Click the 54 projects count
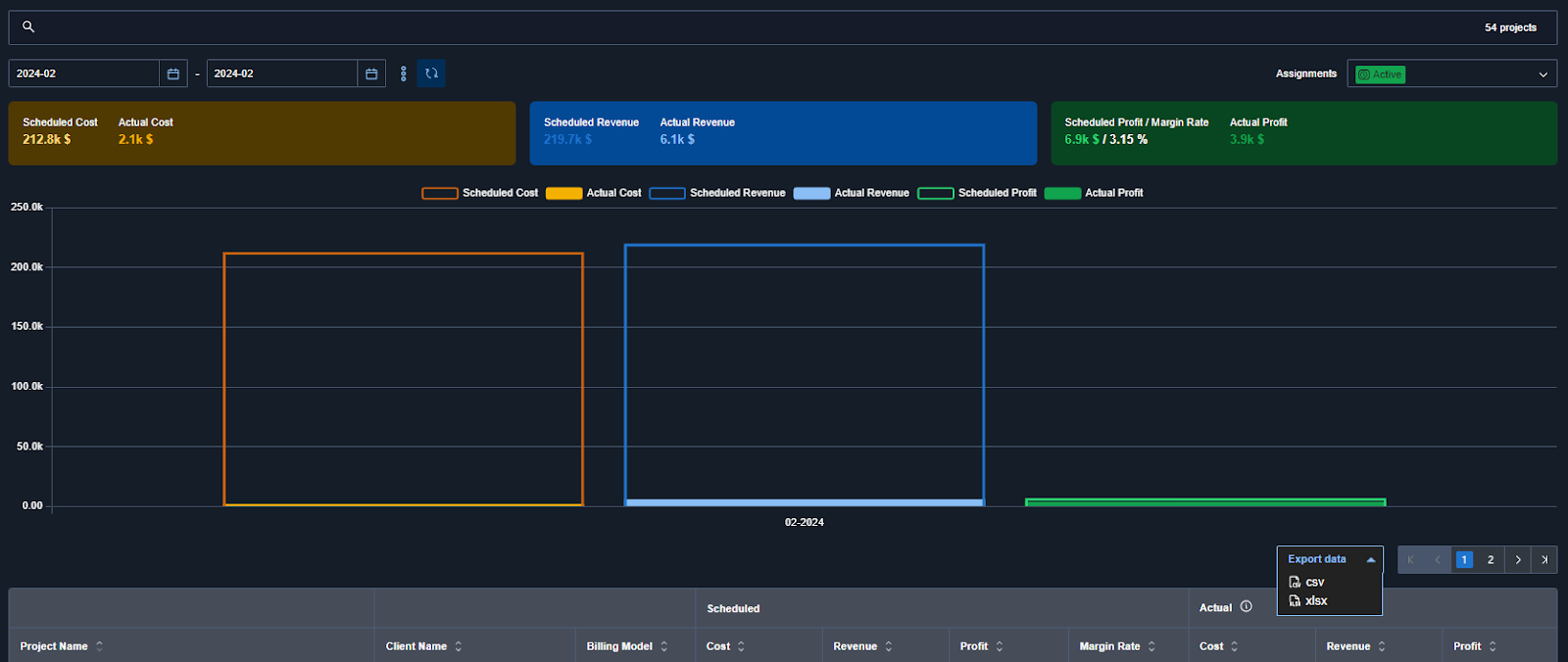The image size is (1568, 662). tap(1510, 27)
